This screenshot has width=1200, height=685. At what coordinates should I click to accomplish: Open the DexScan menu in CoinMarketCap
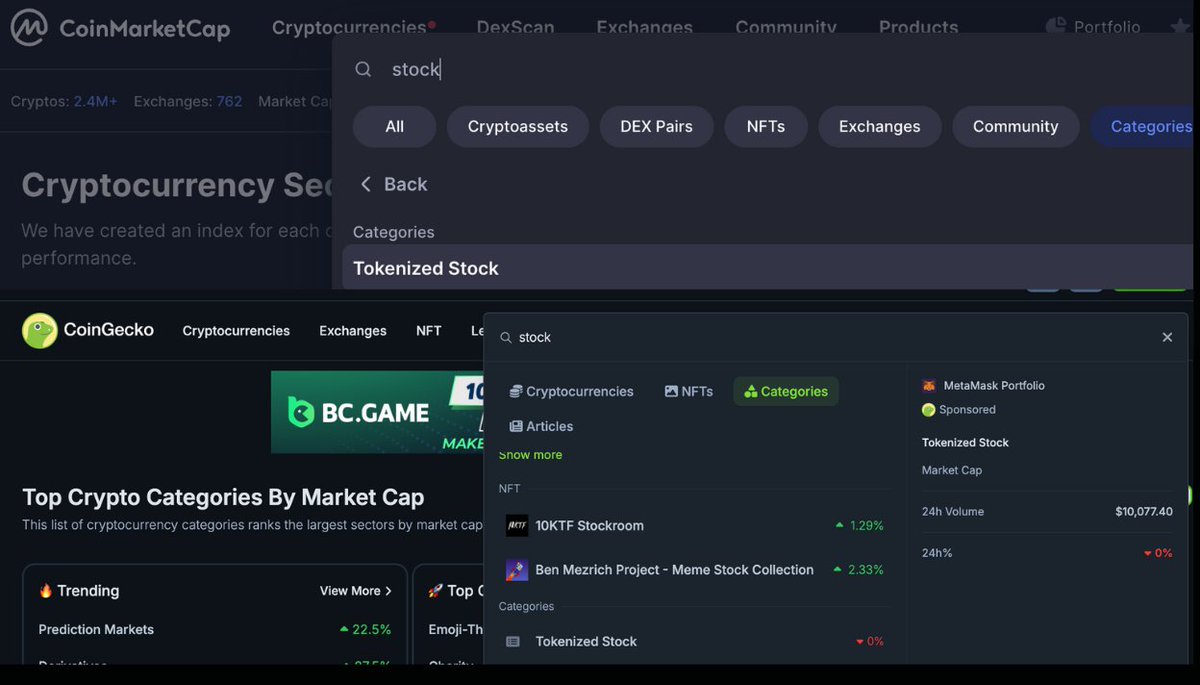click(515, 27)
